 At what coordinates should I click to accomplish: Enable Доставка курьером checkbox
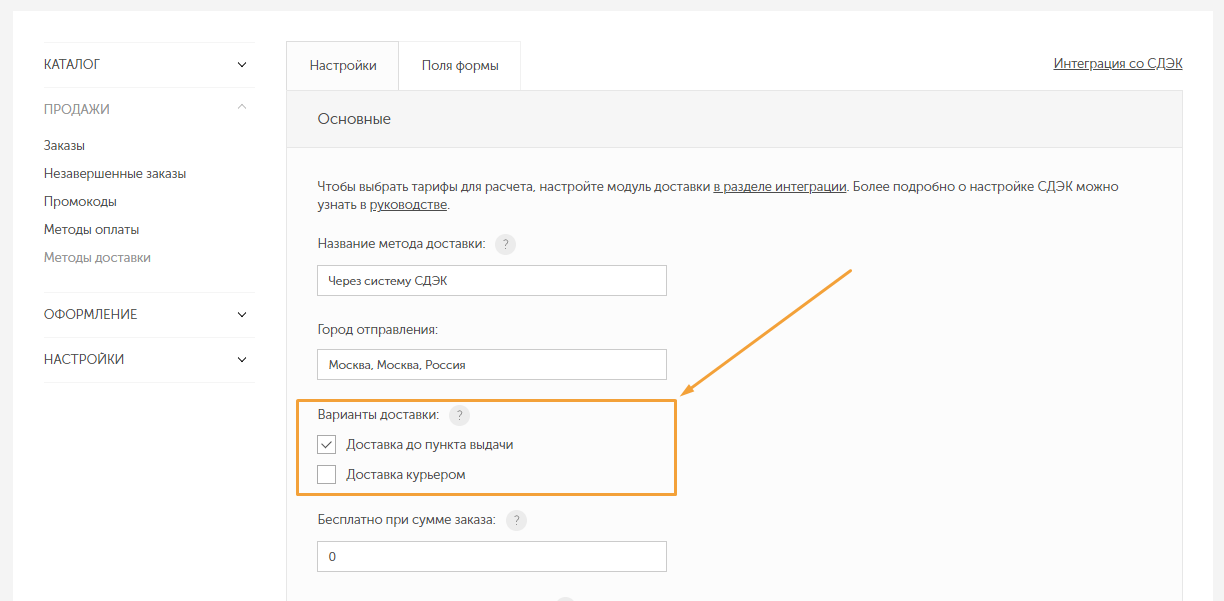[x=326, y=474]
